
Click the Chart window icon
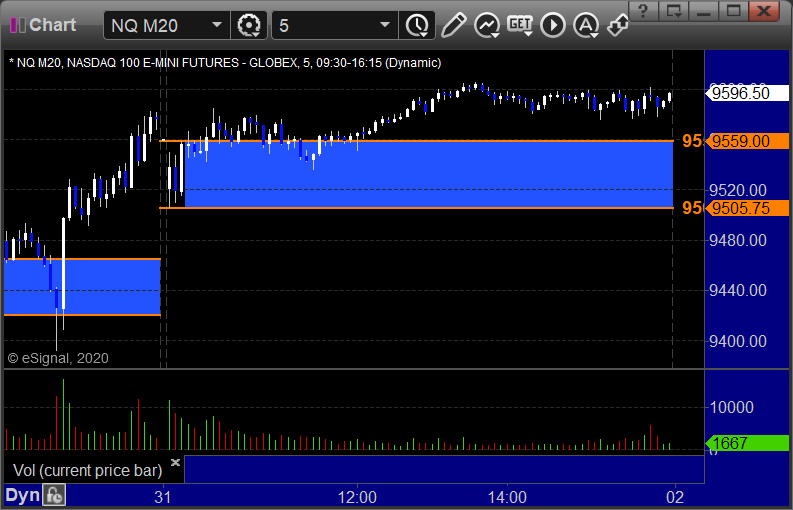pyautogui.click(x=18, y=25)
